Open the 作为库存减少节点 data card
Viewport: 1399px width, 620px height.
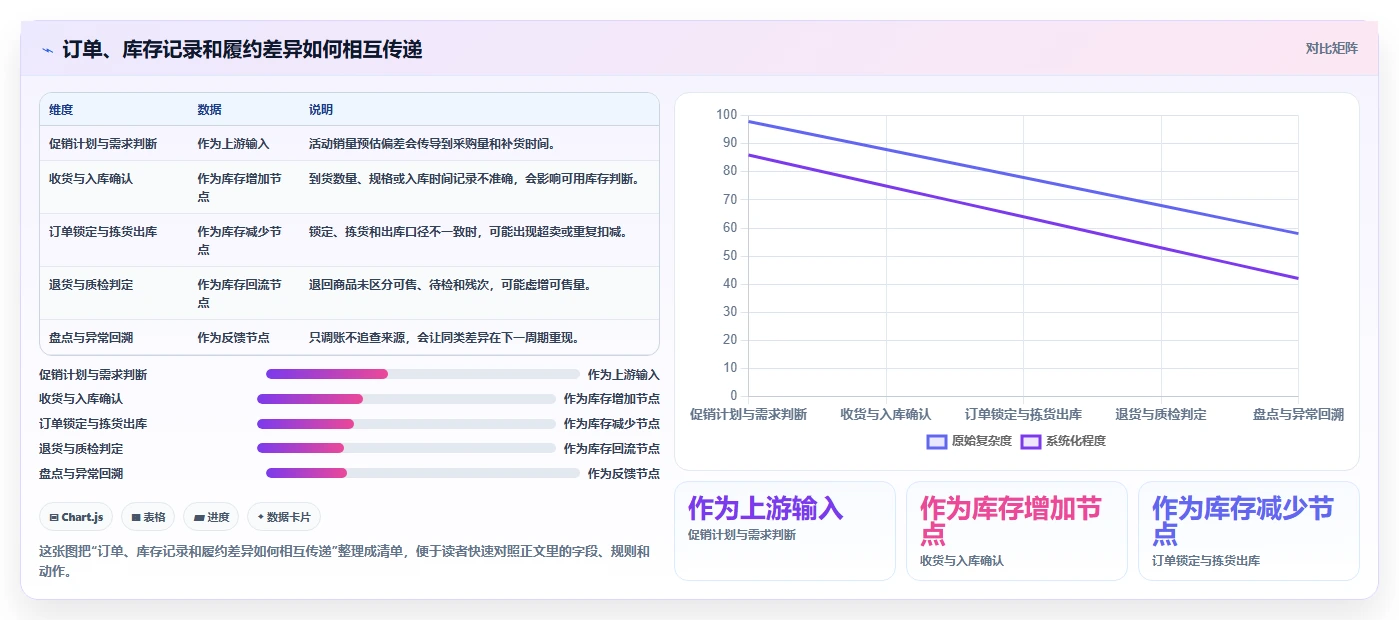click(x=1249, y=531)
